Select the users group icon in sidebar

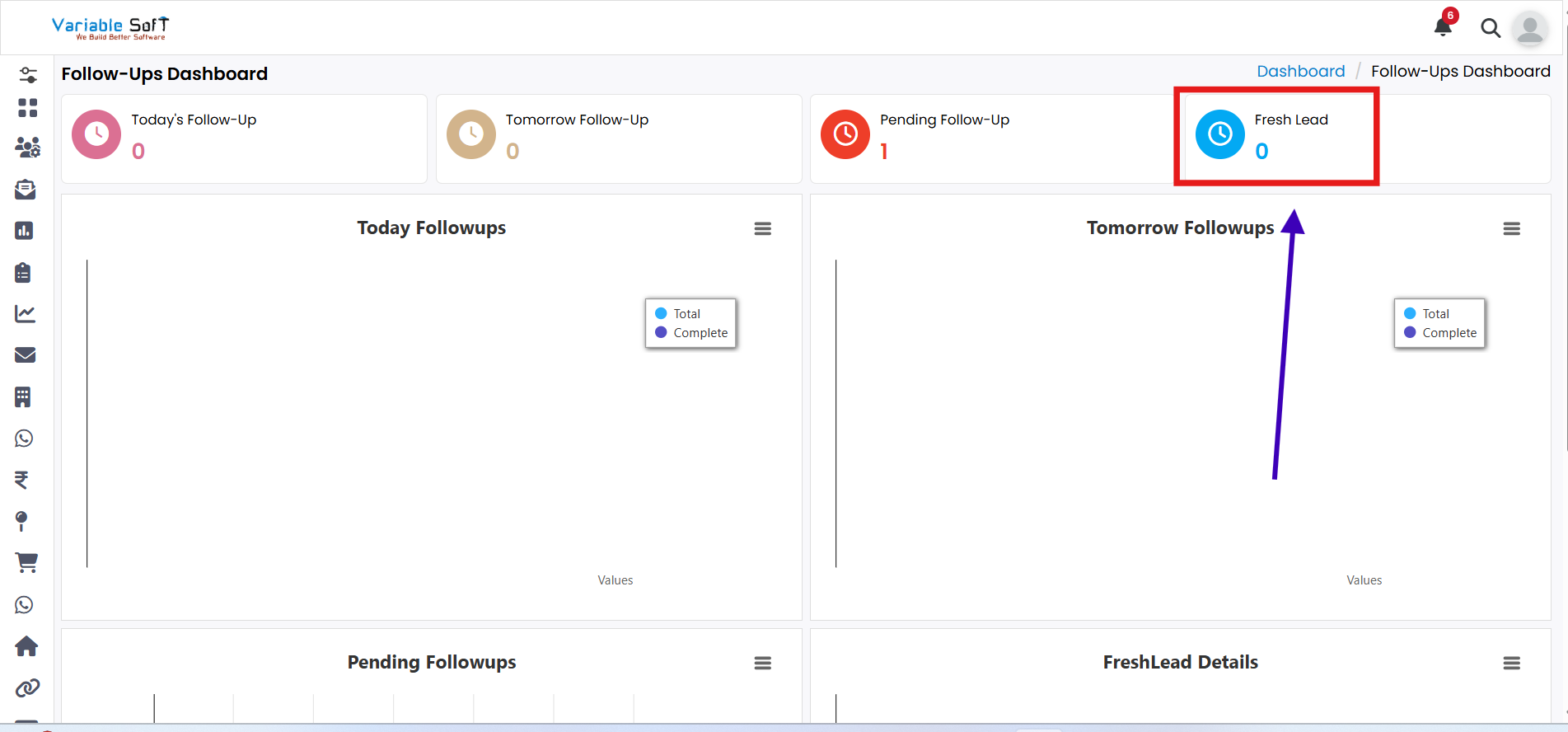click(x=27, y=148)
